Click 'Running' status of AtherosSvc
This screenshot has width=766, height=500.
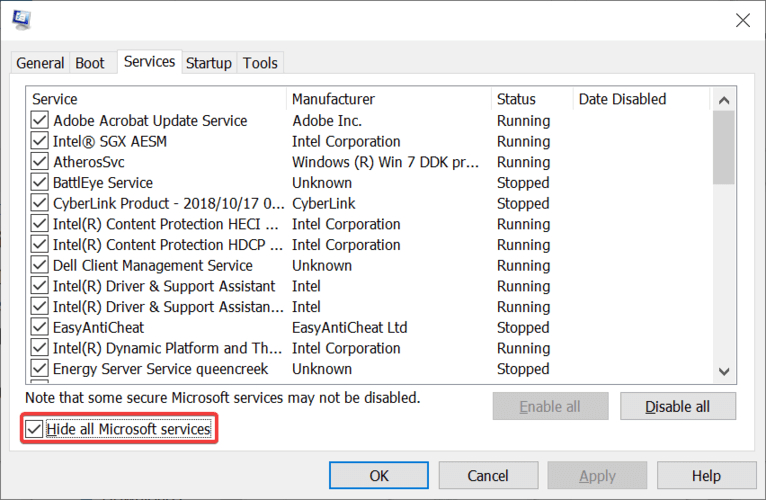pyautogui.click(x=524, y=162)
